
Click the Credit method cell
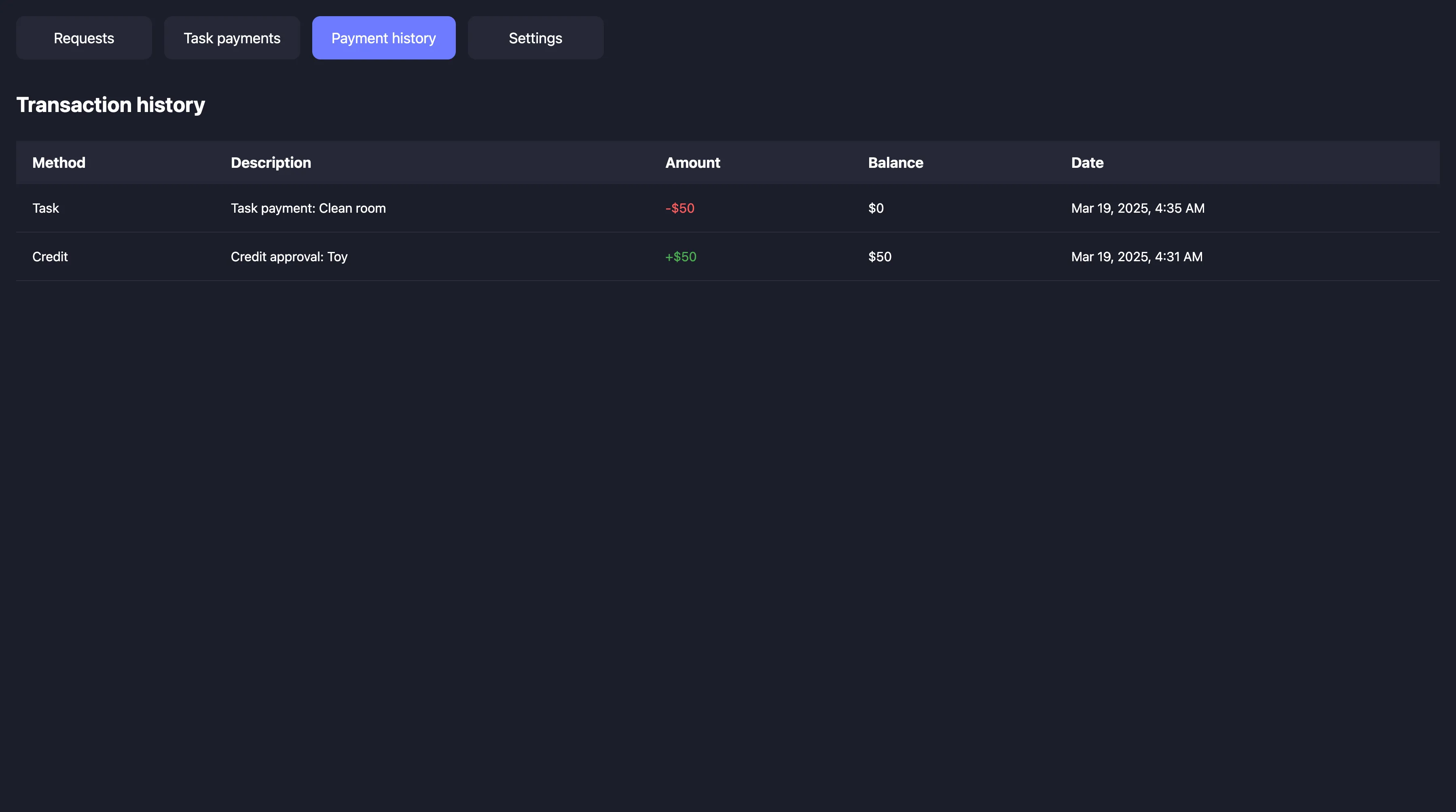point(50,256)
